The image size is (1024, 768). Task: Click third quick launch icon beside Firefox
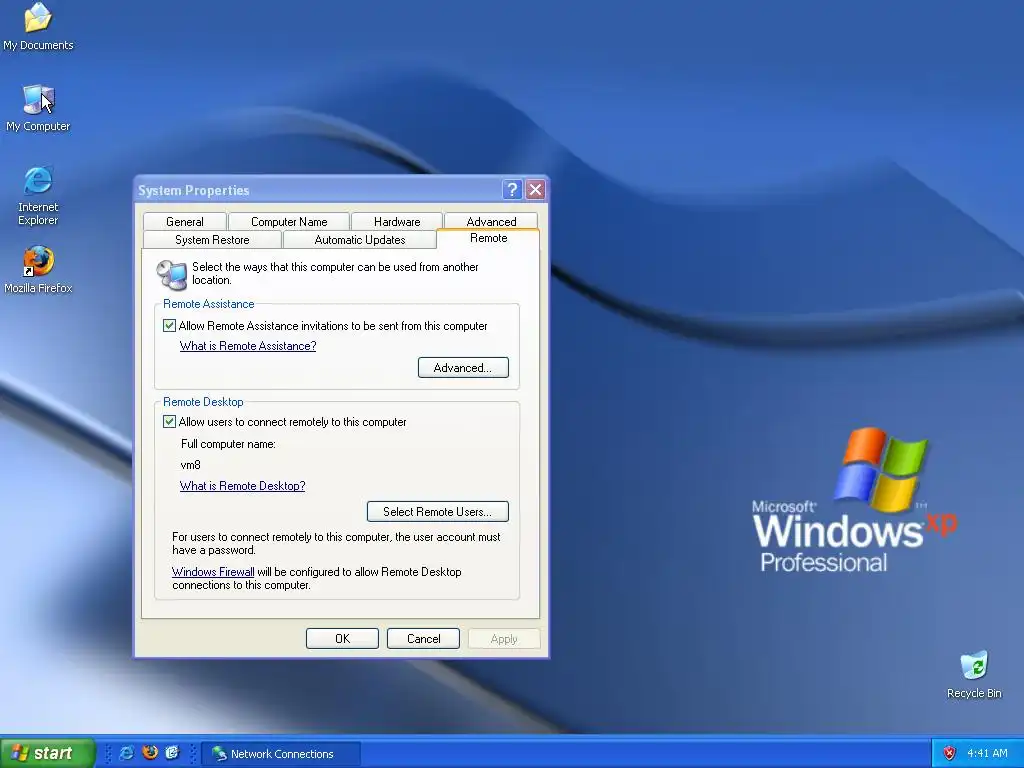[x=172, y=753]
